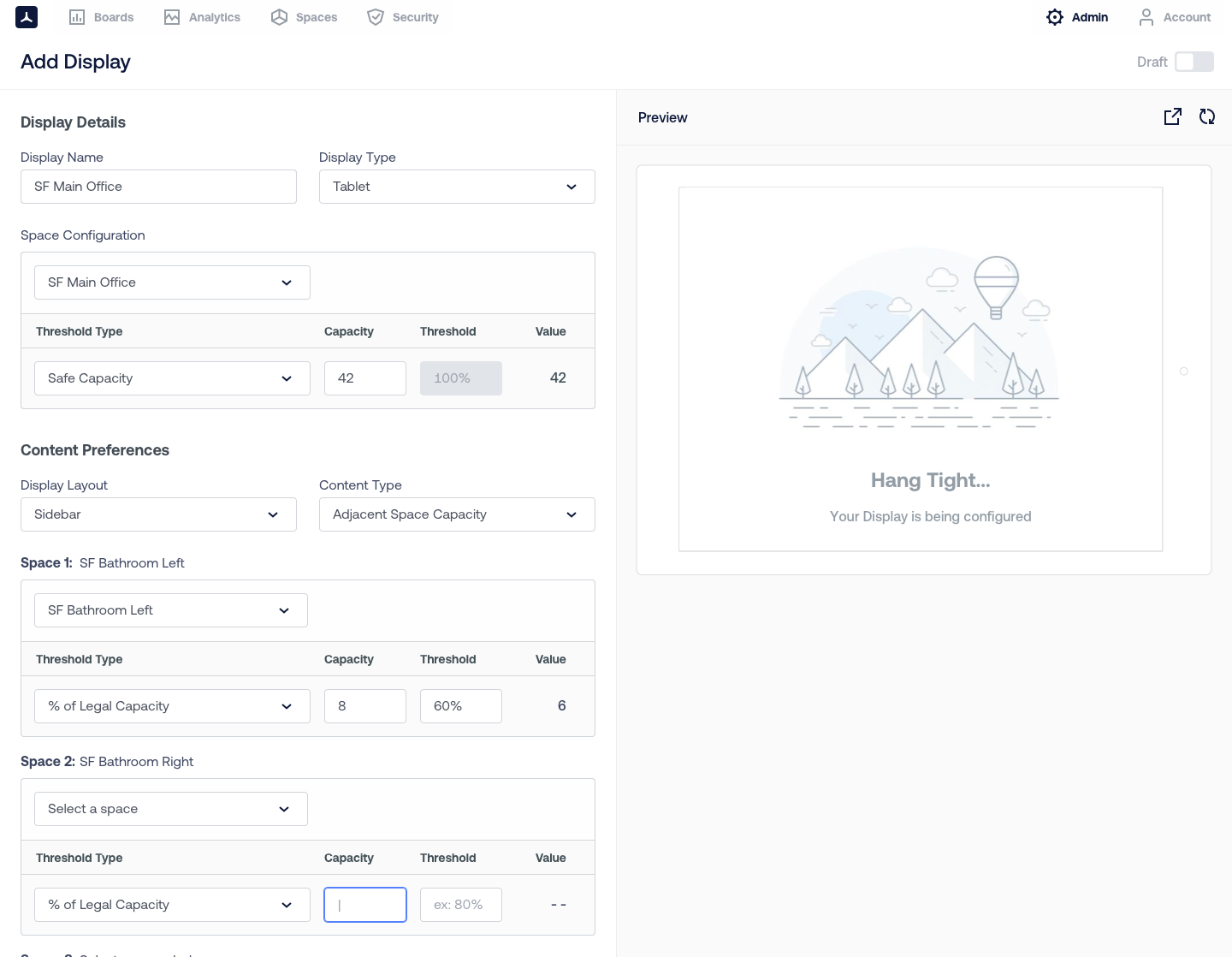Click the Spaces cube icon

pyautogui.click(x=279, y=17)
